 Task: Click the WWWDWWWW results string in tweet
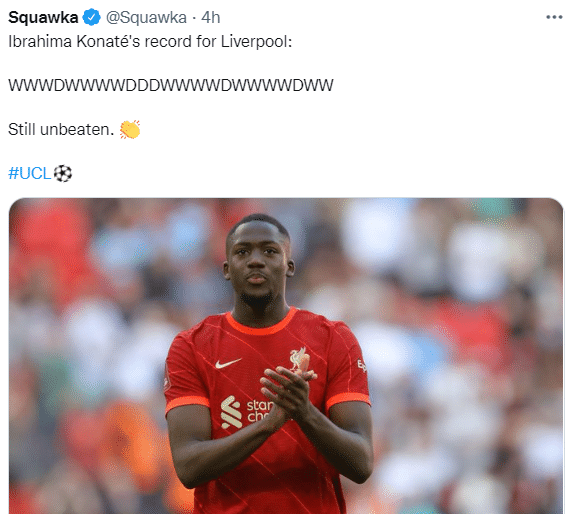[171, 85]
